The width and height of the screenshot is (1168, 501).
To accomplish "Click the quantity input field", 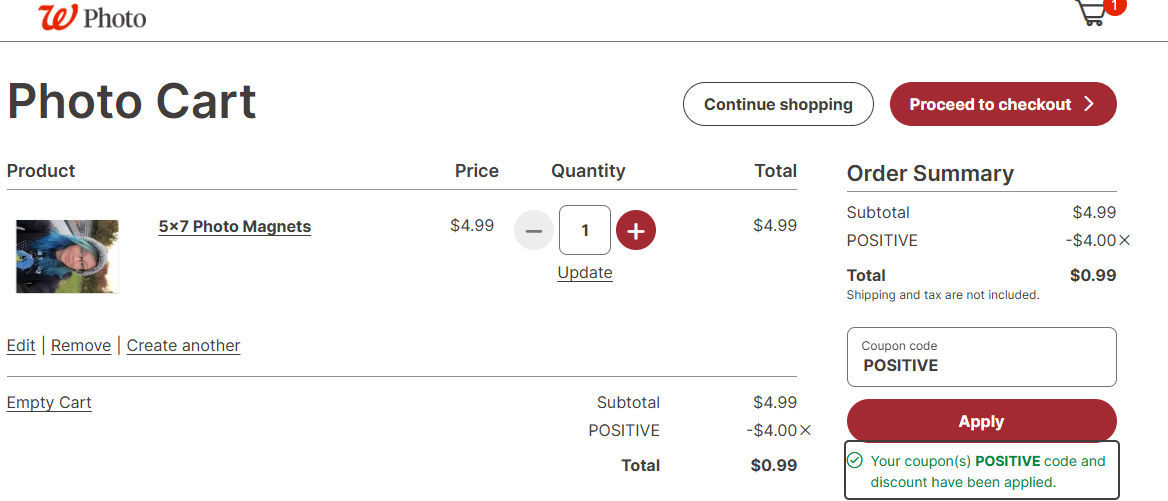I will (x=585, y=231).
